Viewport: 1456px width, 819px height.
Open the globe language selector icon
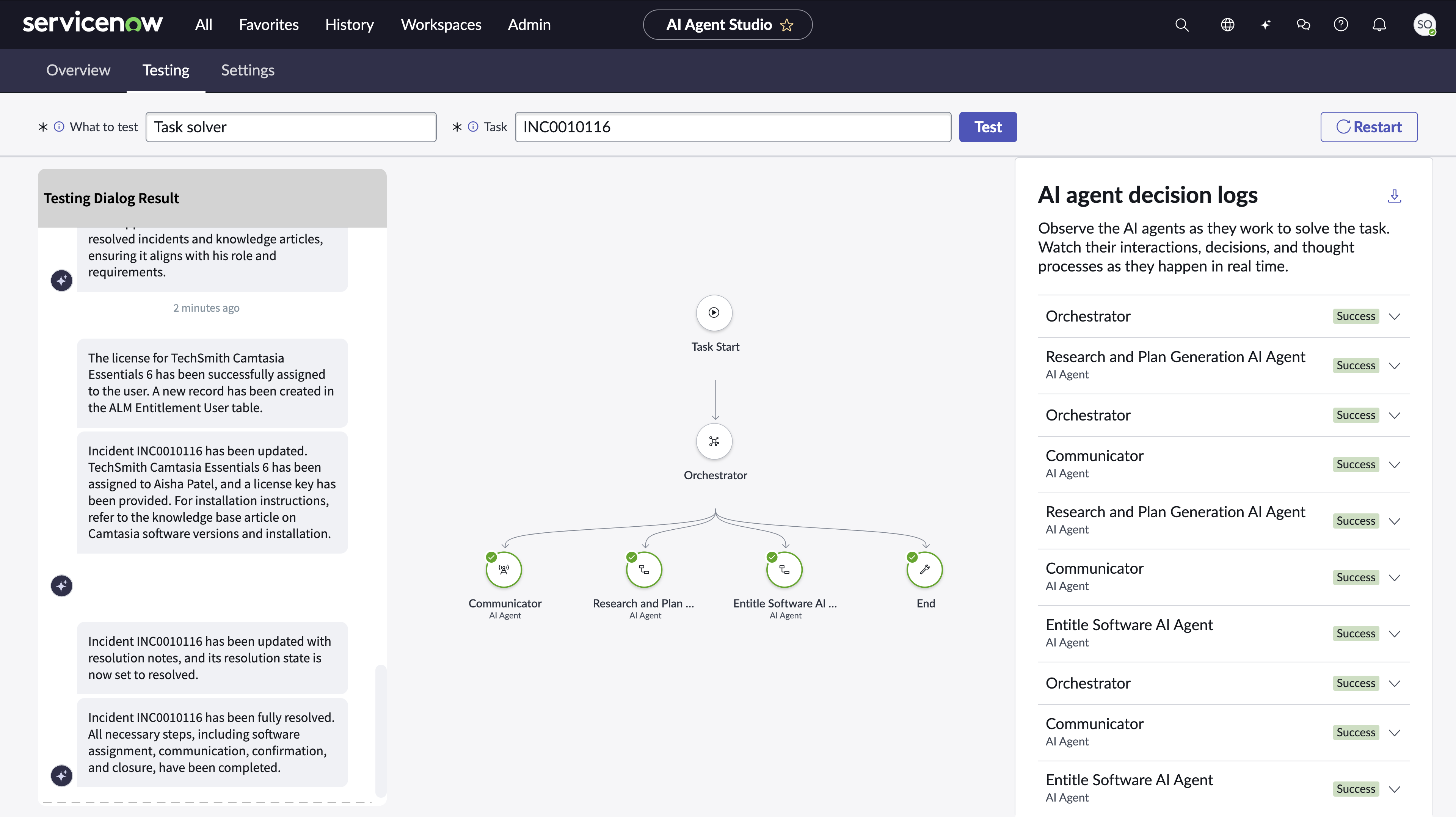(1227, 25)
